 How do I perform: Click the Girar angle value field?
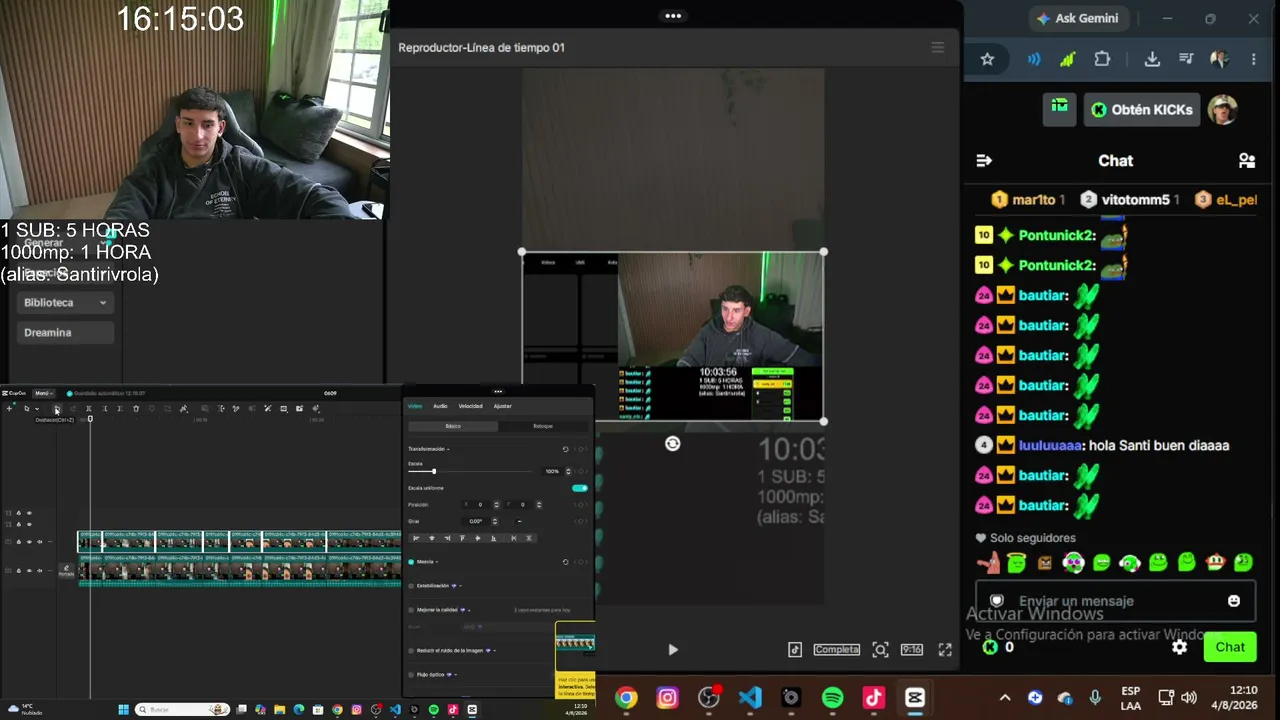pyautogui.click(x=477, y=521)
